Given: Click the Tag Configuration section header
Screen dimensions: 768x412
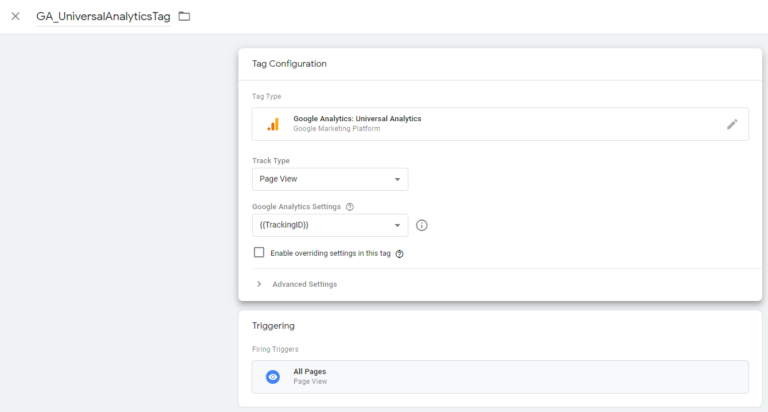Looking at the screenshot, I should [289, 64].
